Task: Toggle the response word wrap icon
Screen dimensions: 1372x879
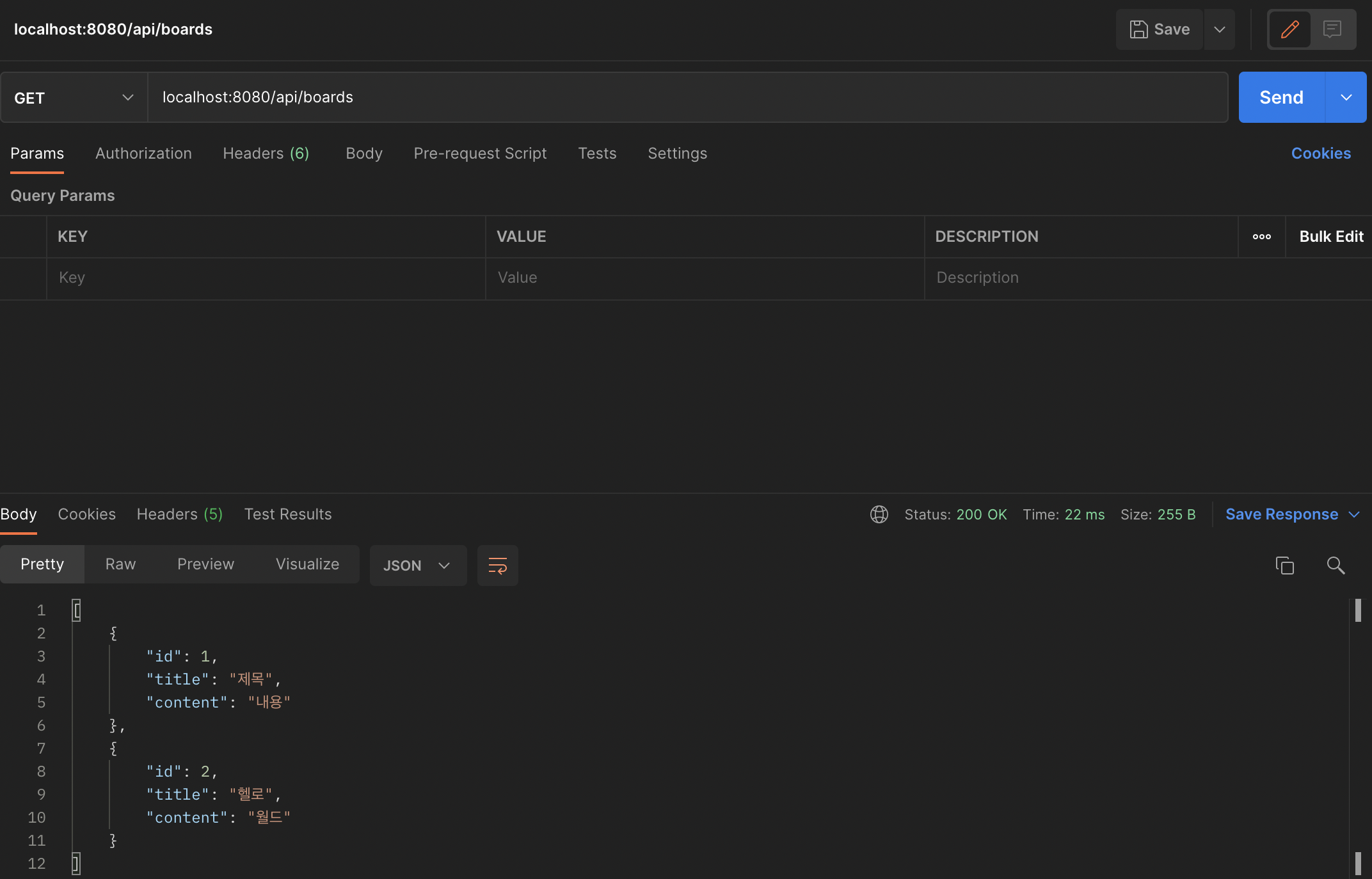Action: pyautogui.click(x=497, y=566)
